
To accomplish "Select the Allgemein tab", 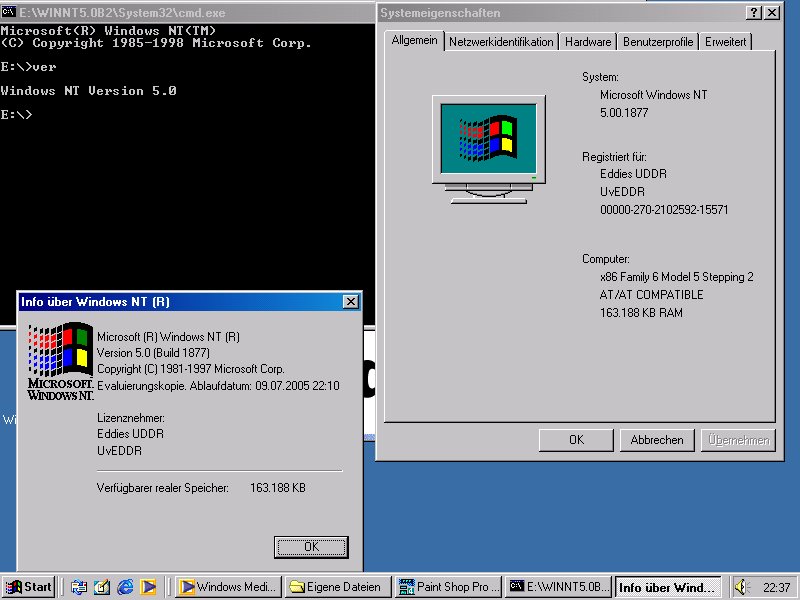I will tap(414, 40).
